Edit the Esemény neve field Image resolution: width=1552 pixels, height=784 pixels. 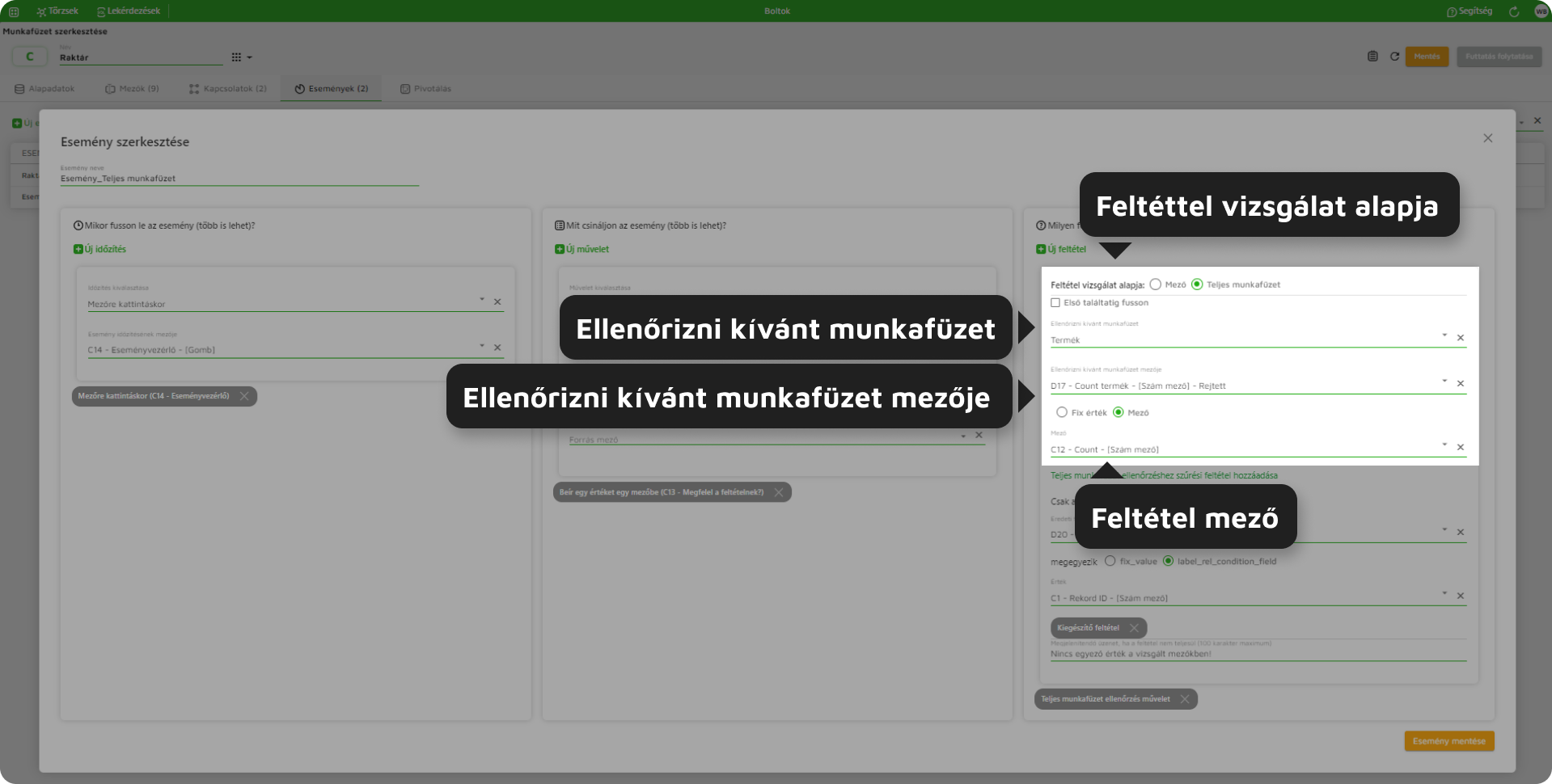[x=239, y=179]
